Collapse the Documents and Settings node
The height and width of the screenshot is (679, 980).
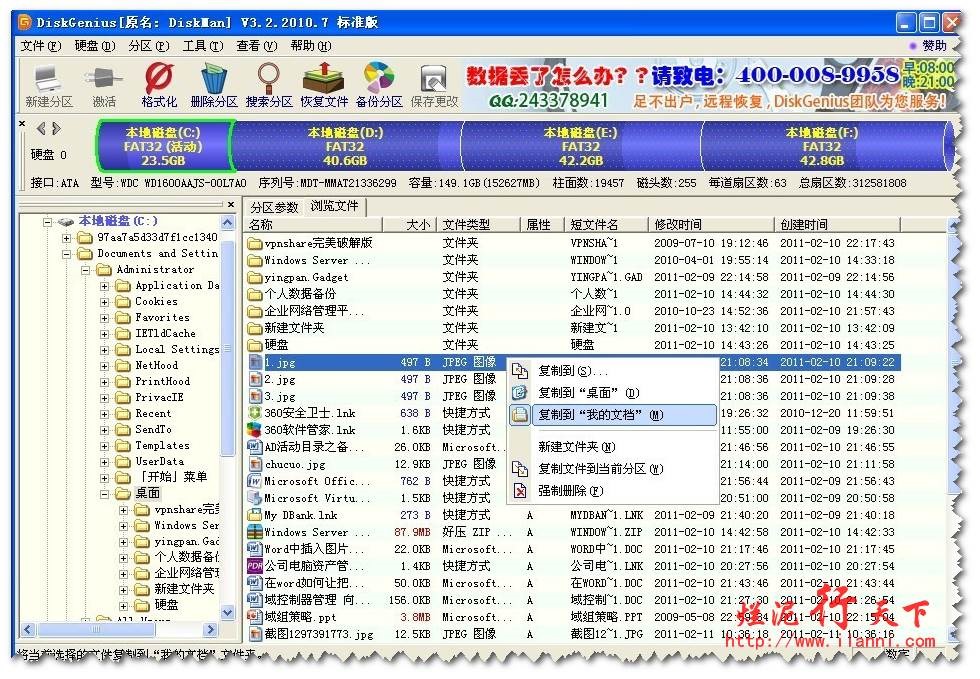[66, 254]
